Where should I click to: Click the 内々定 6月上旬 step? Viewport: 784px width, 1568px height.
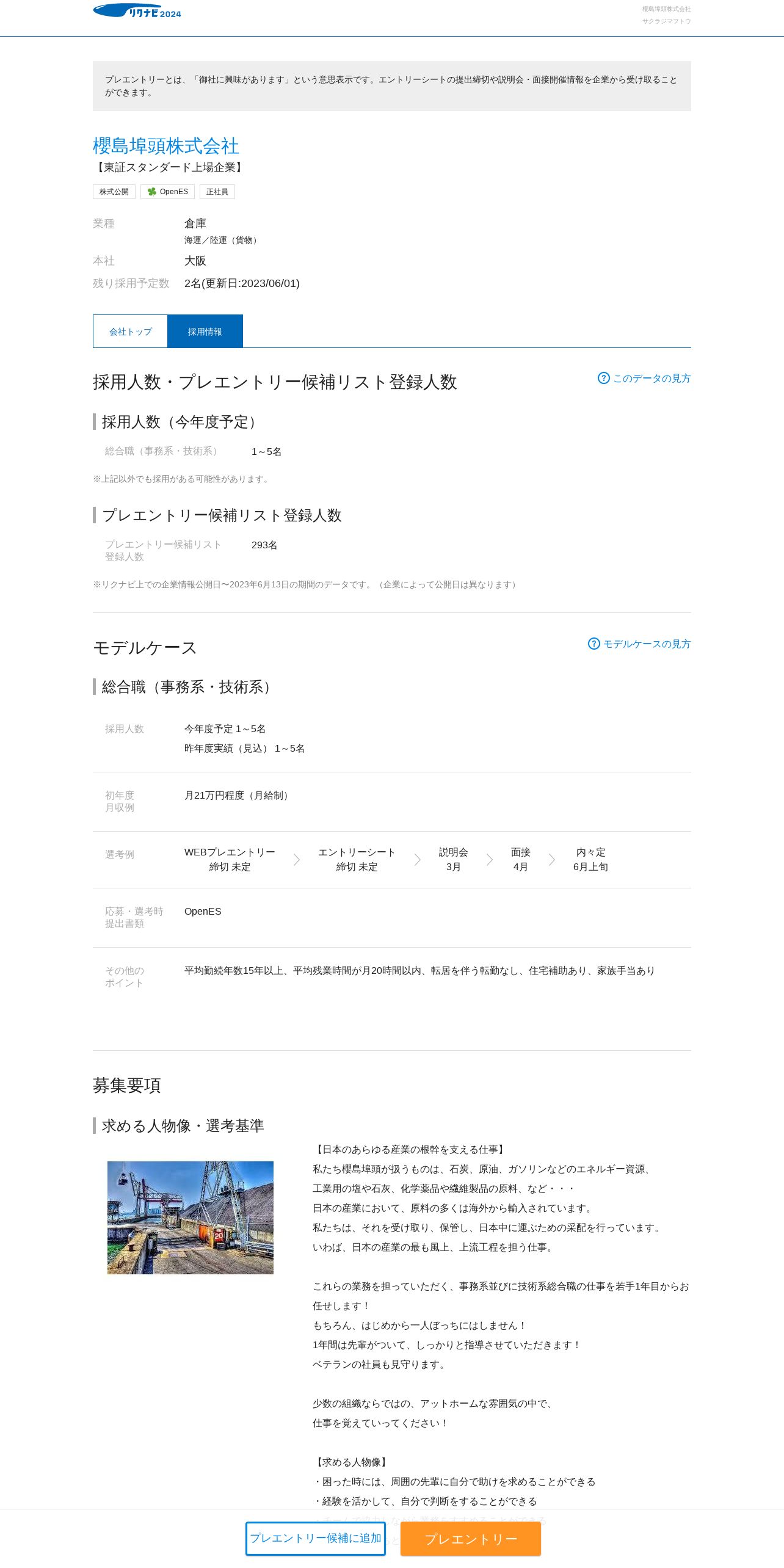coord(590,859)
